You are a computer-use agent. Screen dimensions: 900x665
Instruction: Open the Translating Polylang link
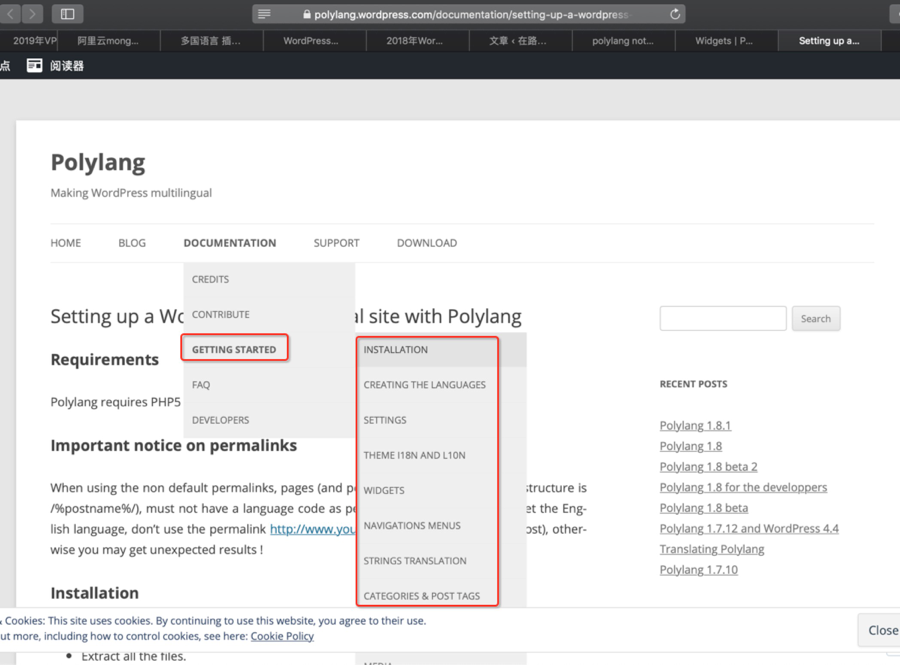(712, 550)
